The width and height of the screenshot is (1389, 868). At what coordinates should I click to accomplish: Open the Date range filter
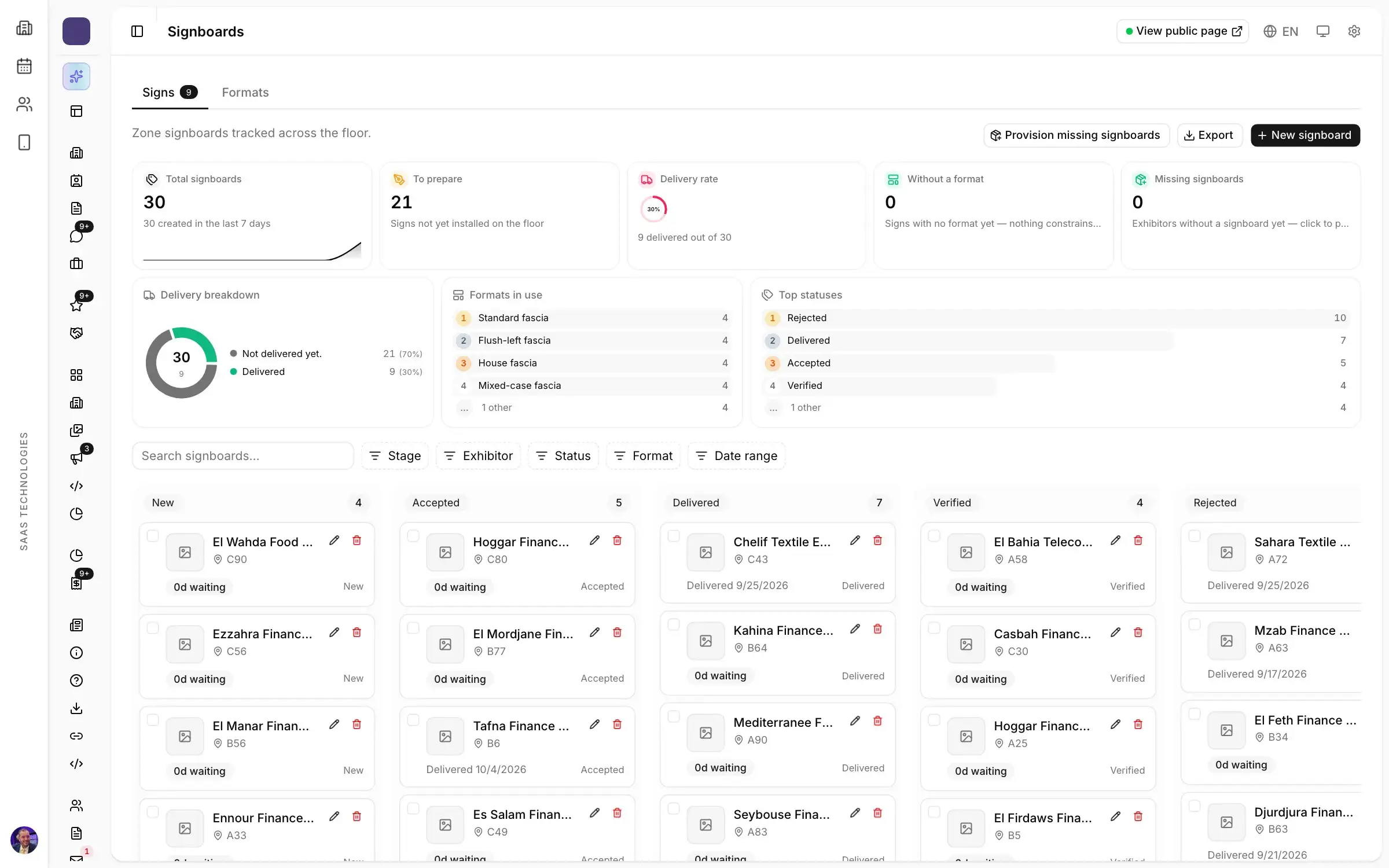(x=736, y=456)
